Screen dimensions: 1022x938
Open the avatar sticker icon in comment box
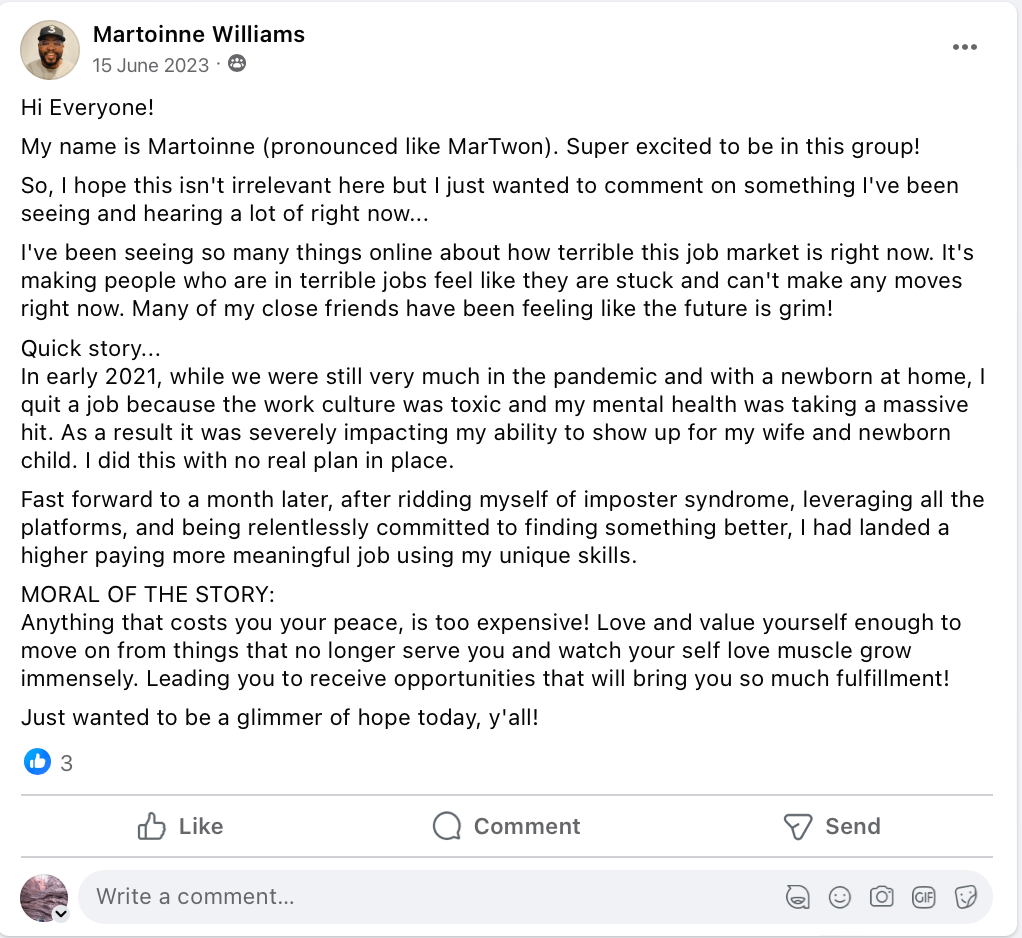pos(797,897)
